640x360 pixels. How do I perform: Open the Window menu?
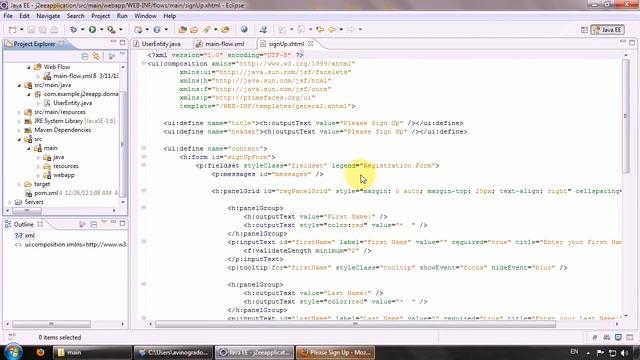tap(145, 16)
